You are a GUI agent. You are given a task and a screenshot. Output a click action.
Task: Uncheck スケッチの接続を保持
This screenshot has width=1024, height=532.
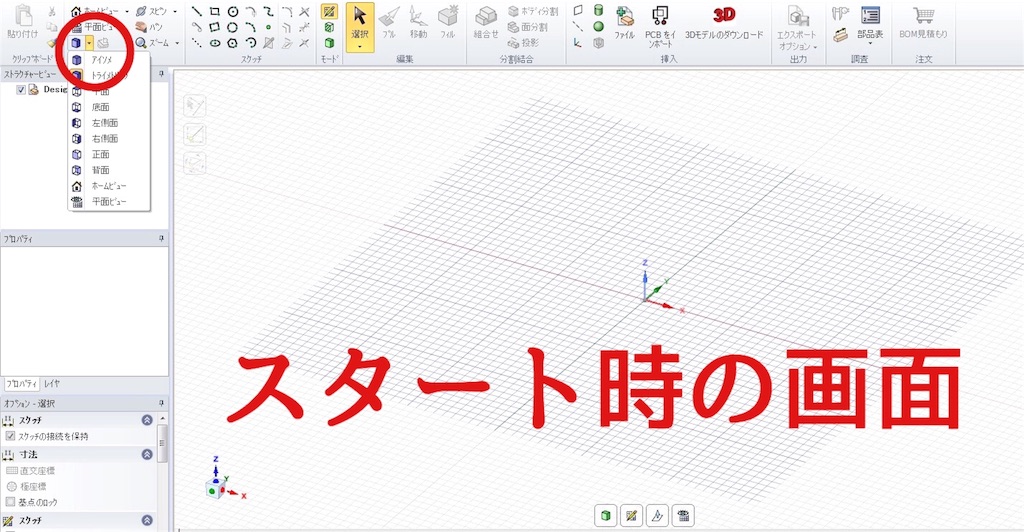tap(10, 436)
